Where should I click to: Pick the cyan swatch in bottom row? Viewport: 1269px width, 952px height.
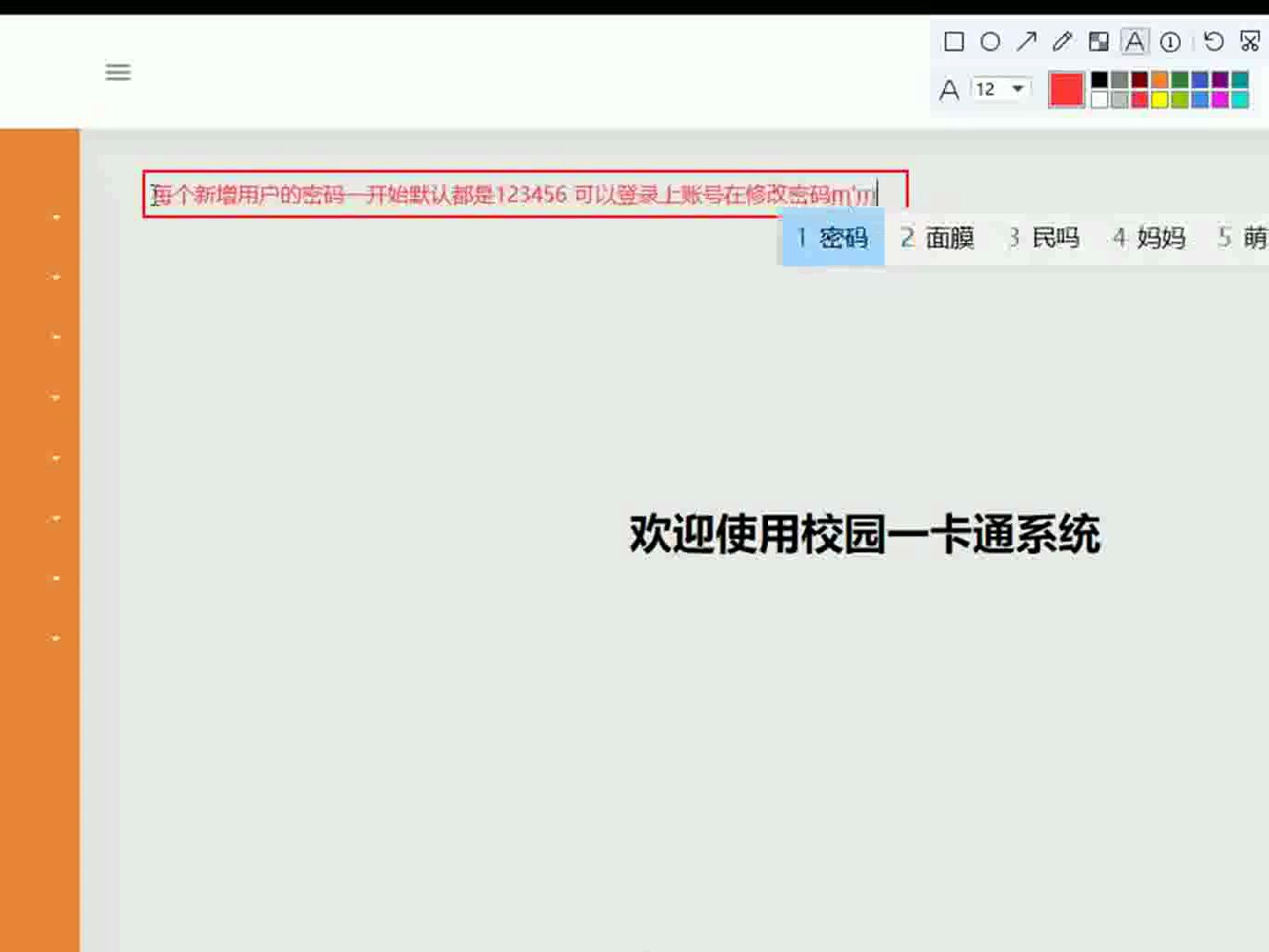1240,99
